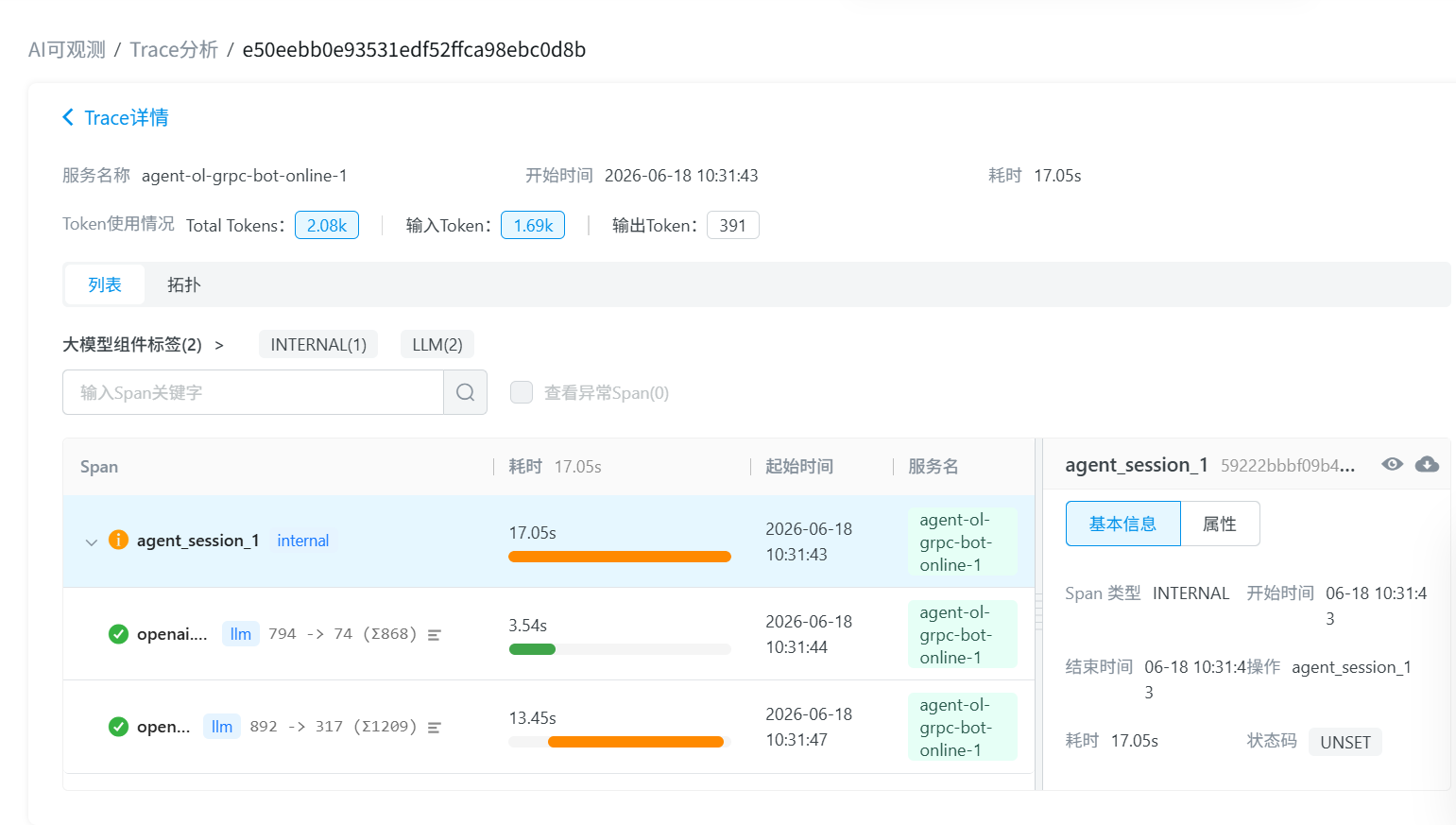
Task: Click the llm tag on openai.... row
Action: click(241, 634)
